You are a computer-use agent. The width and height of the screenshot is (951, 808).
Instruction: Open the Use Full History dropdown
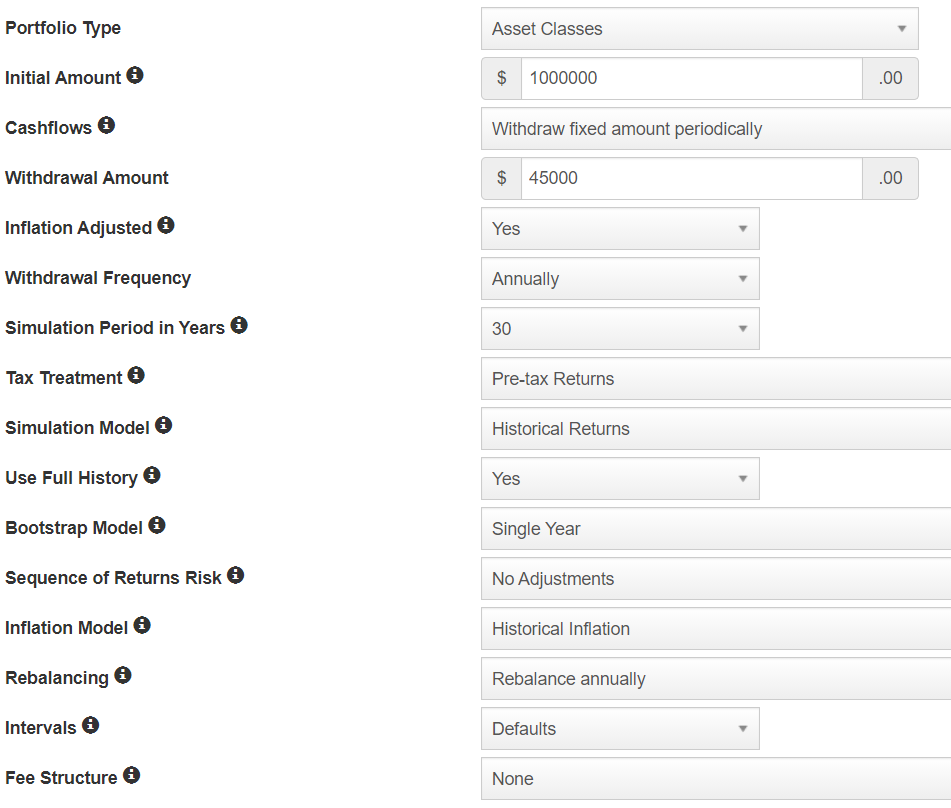pos(620,479)
